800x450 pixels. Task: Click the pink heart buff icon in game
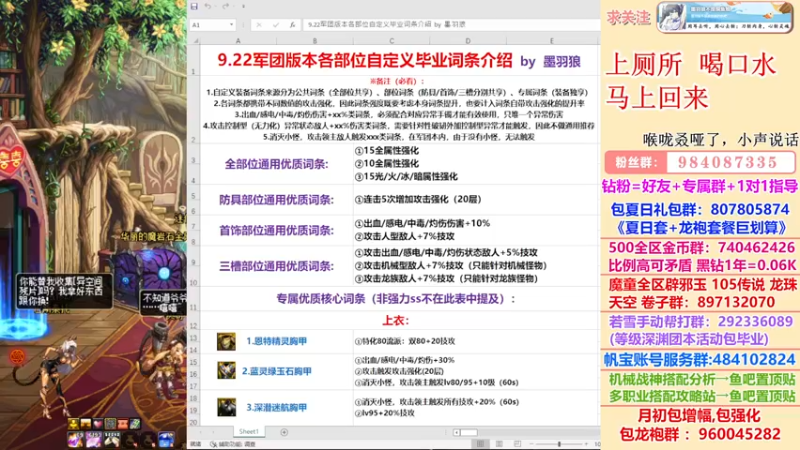click(97, 423)
